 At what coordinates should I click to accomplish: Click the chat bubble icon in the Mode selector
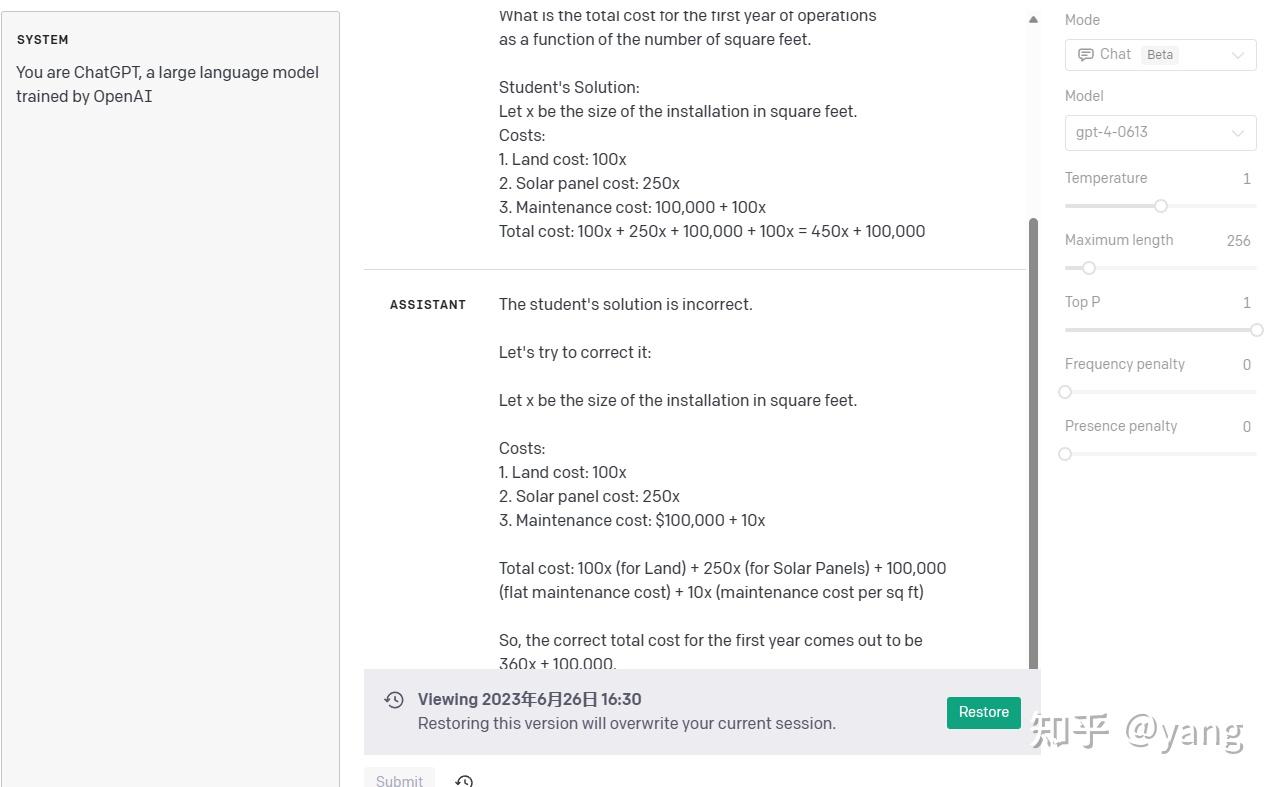(x=1086, y=54)
